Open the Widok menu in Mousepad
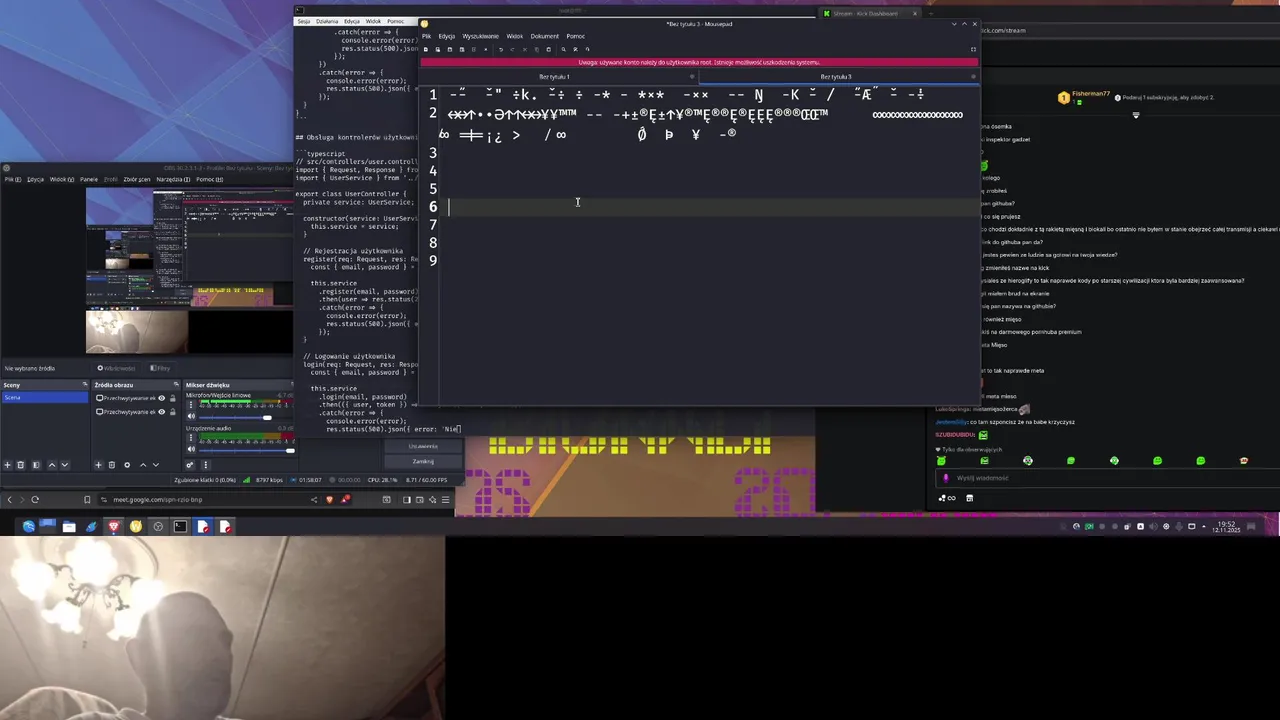 pyautogui.click(x=514, y=36)
